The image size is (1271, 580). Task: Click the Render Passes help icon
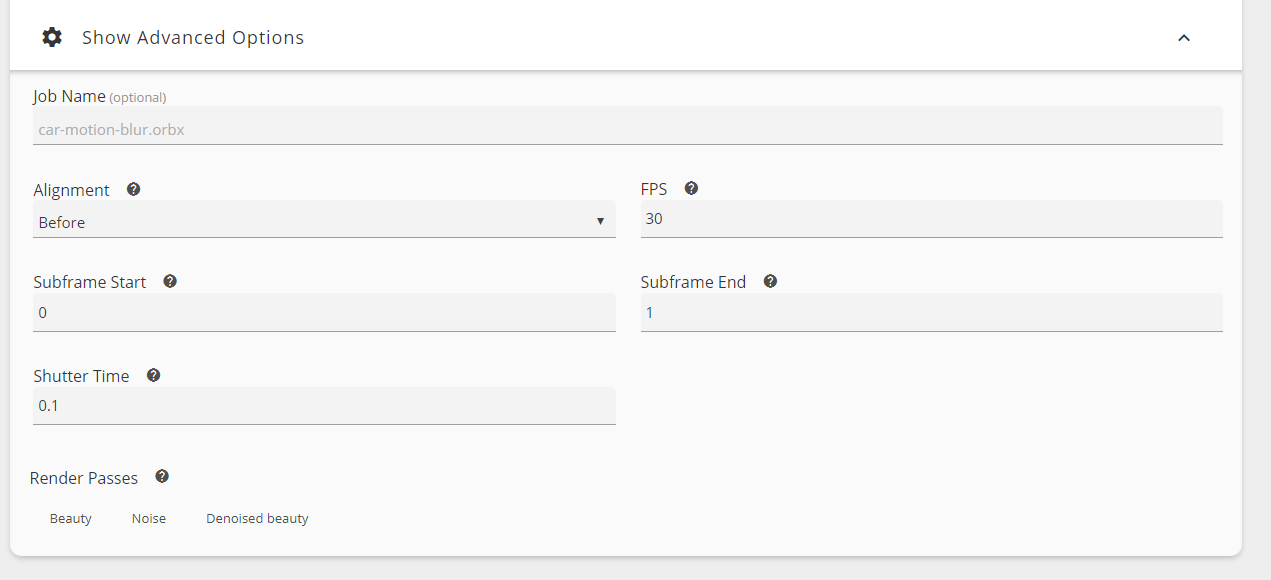coord(162,477)
